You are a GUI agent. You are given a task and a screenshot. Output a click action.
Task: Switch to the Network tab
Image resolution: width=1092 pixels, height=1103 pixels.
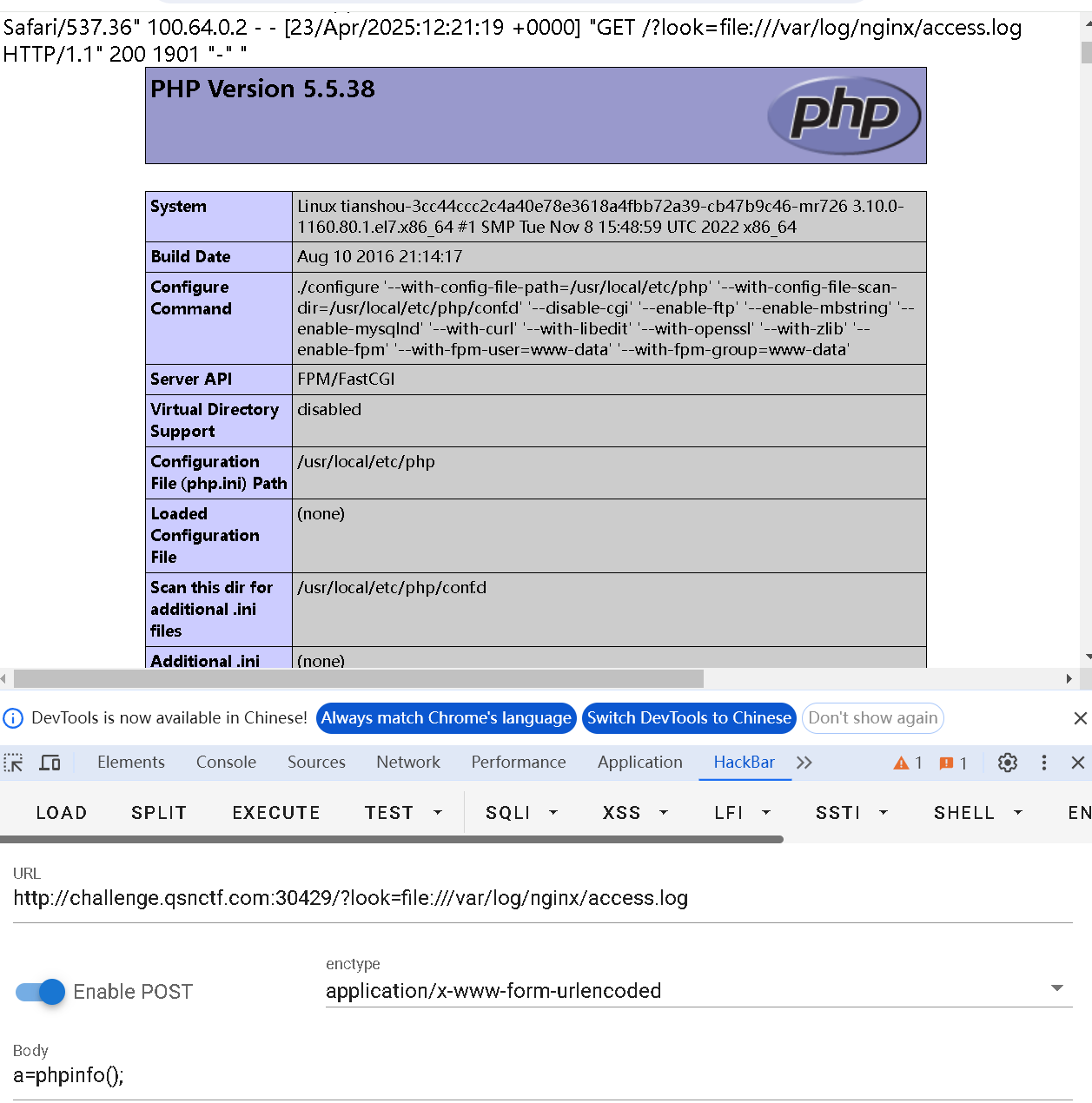pos(408,763)
